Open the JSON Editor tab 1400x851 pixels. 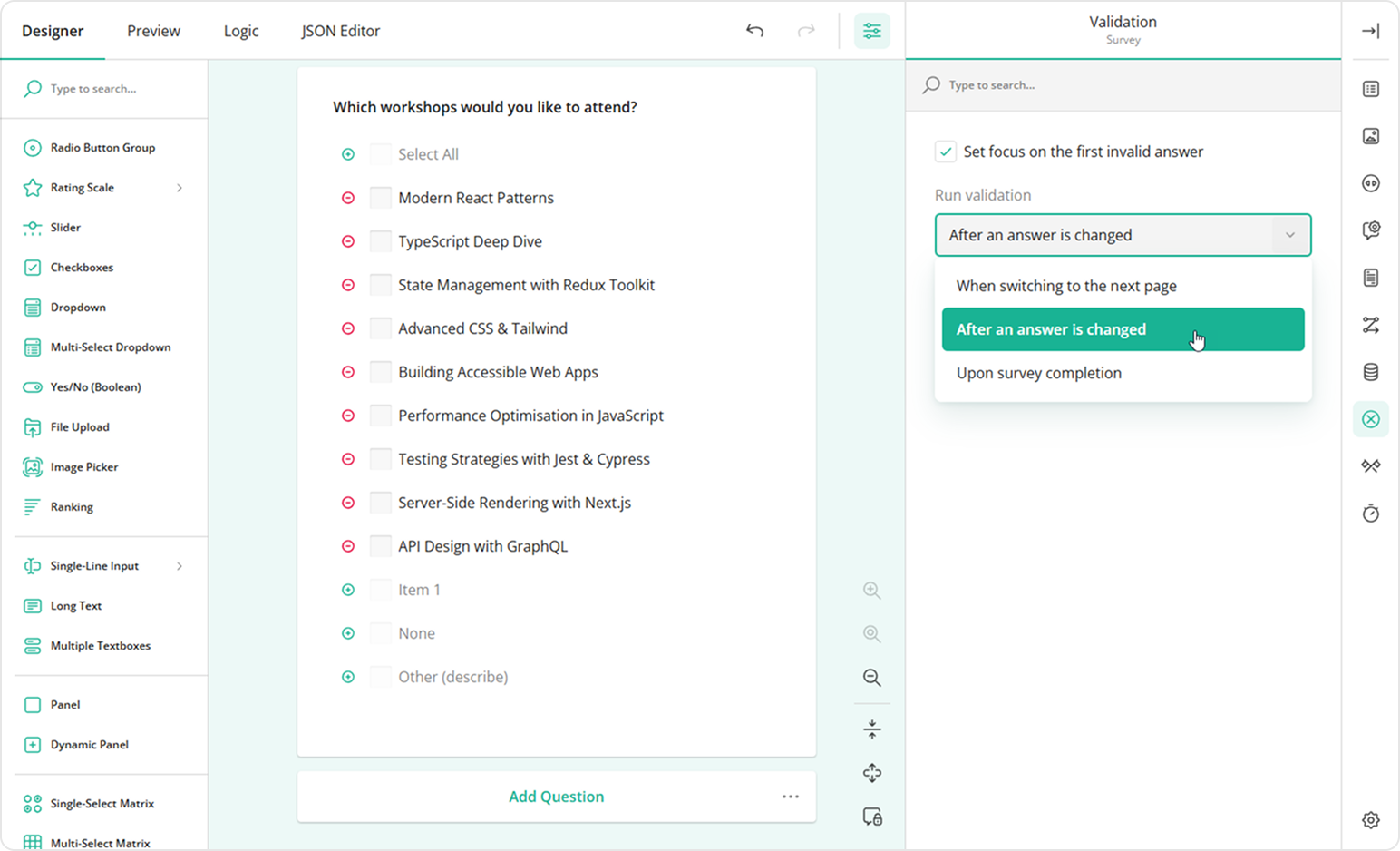340,31
